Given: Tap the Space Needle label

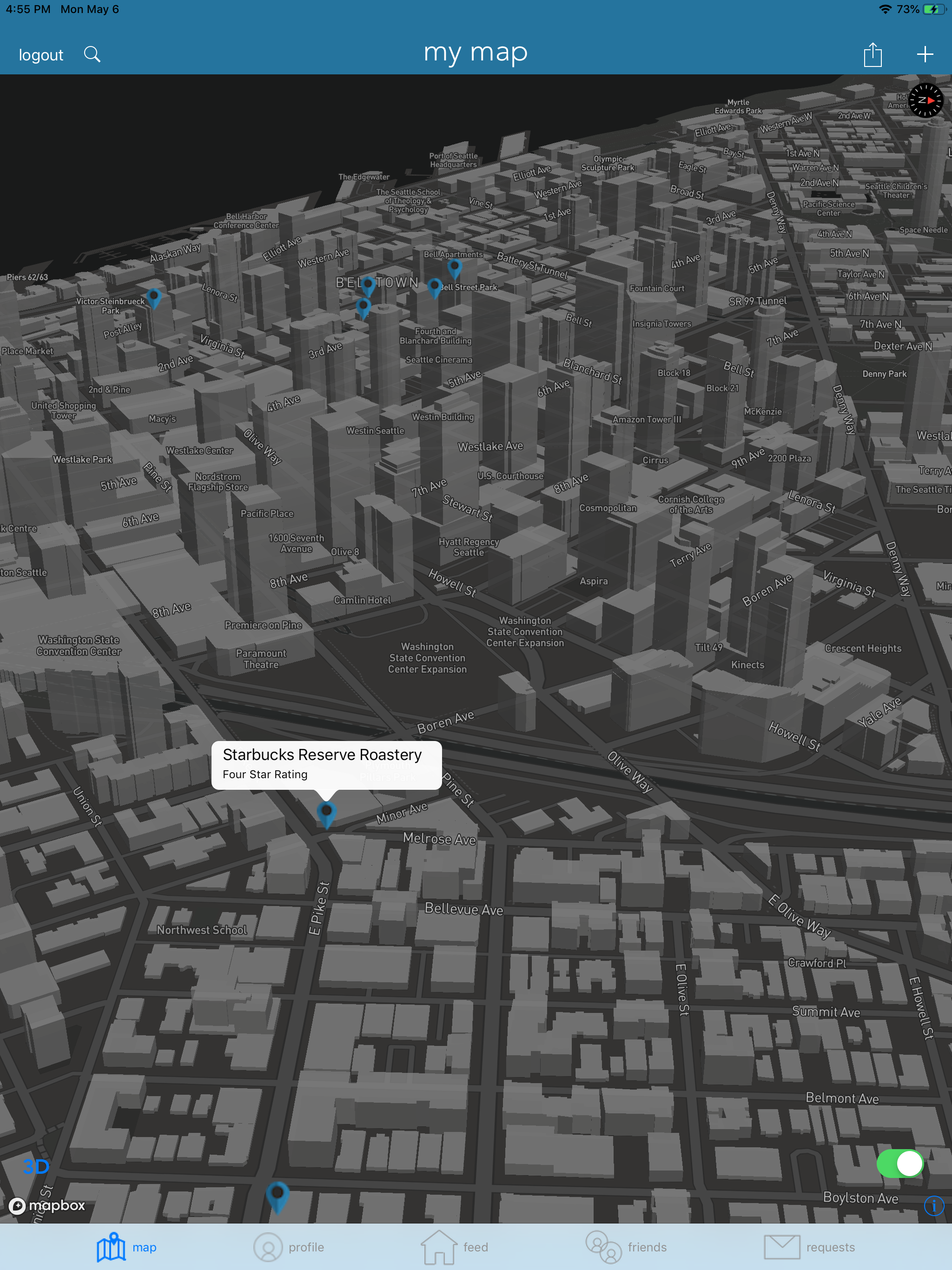Looking at the screenshot, I should point(923,230).
